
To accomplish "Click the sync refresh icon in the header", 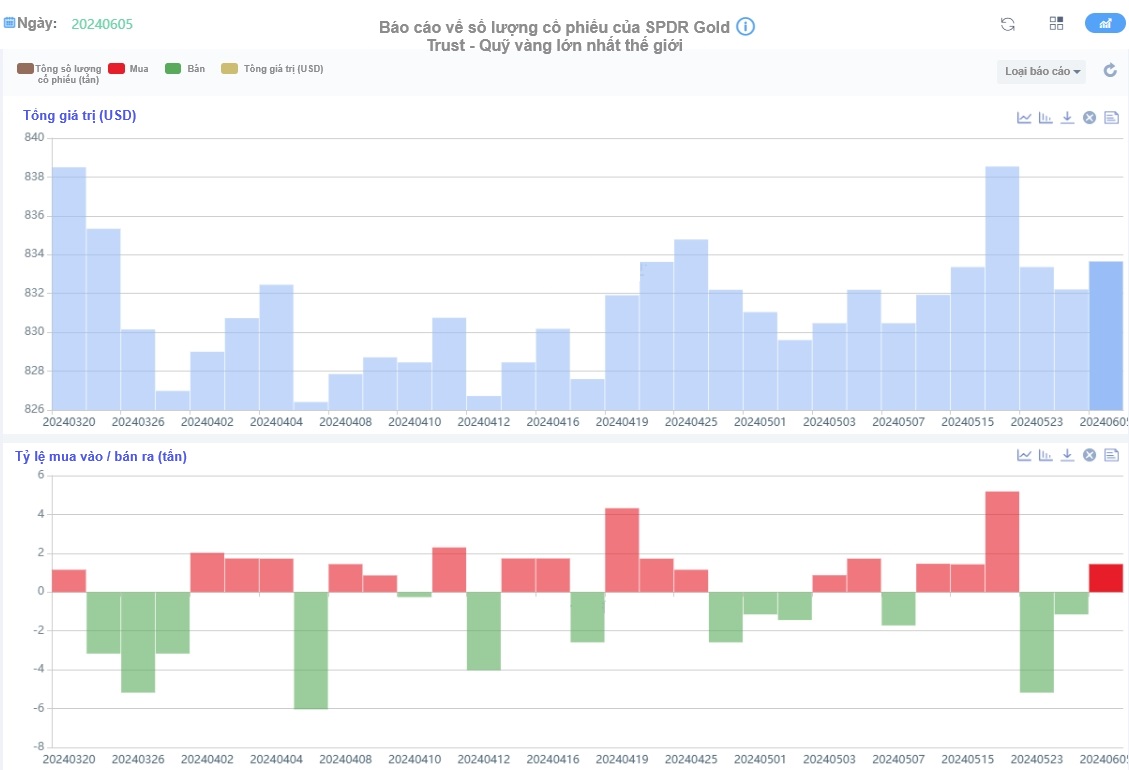I will tap(1007, 24).
